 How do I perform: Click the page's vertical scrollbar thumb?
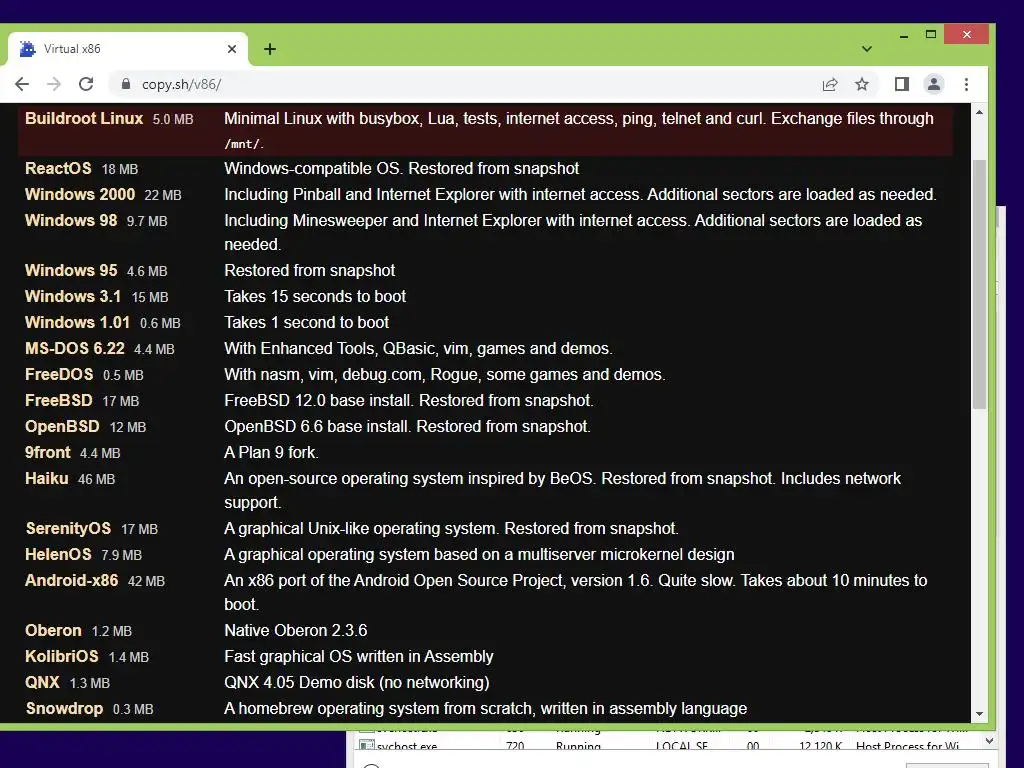coord(979,284)
